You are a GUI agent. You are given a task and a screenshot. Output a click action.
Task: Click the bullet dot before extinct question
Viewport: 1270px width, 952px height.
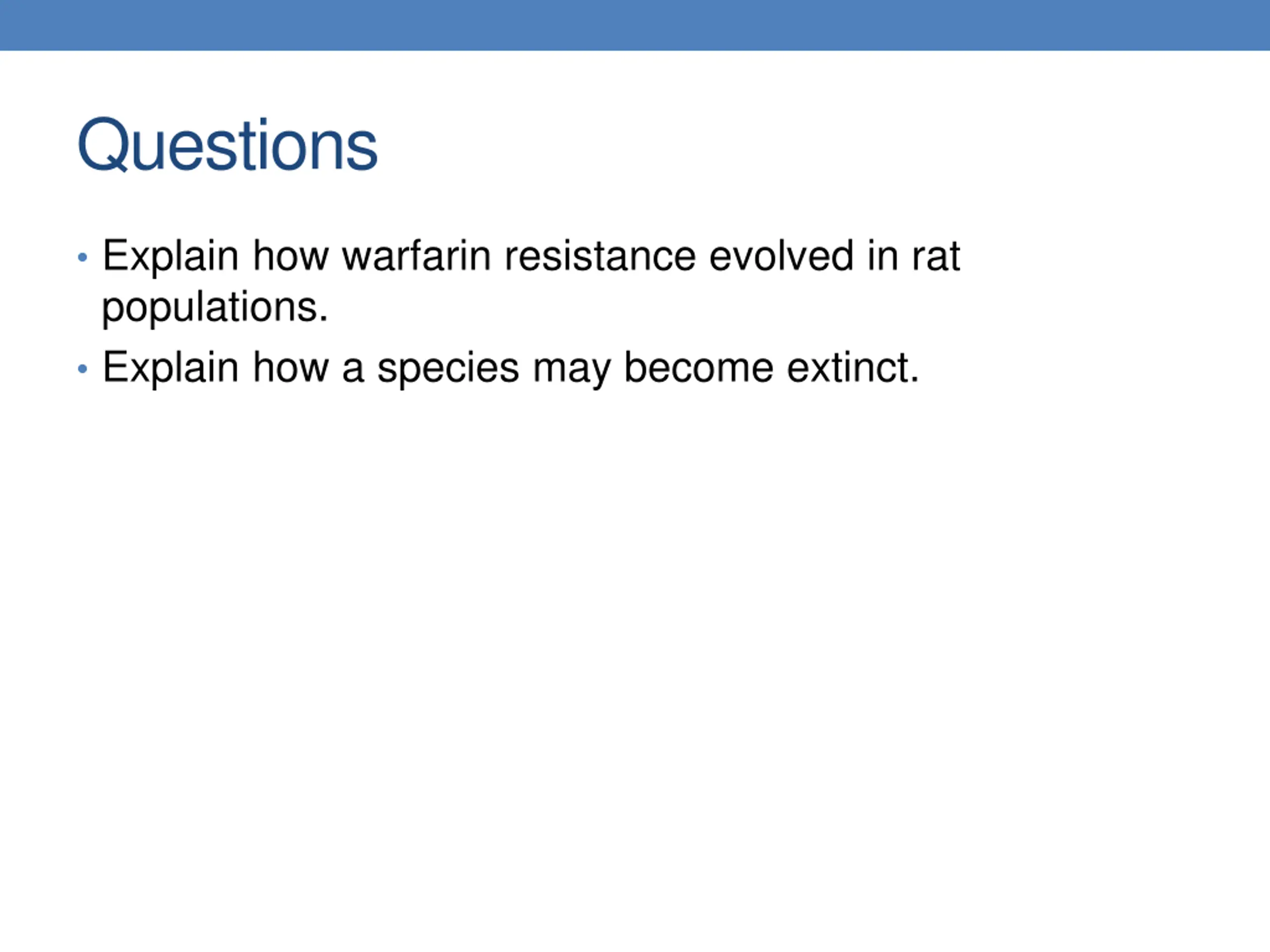point(83,368)
